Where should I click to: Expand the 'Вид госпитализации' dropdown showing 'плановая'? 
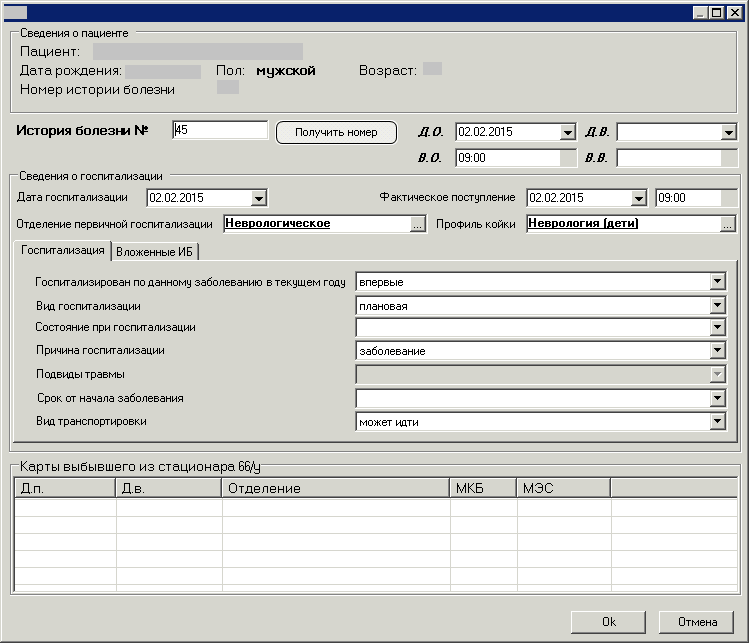click(717, 305)
